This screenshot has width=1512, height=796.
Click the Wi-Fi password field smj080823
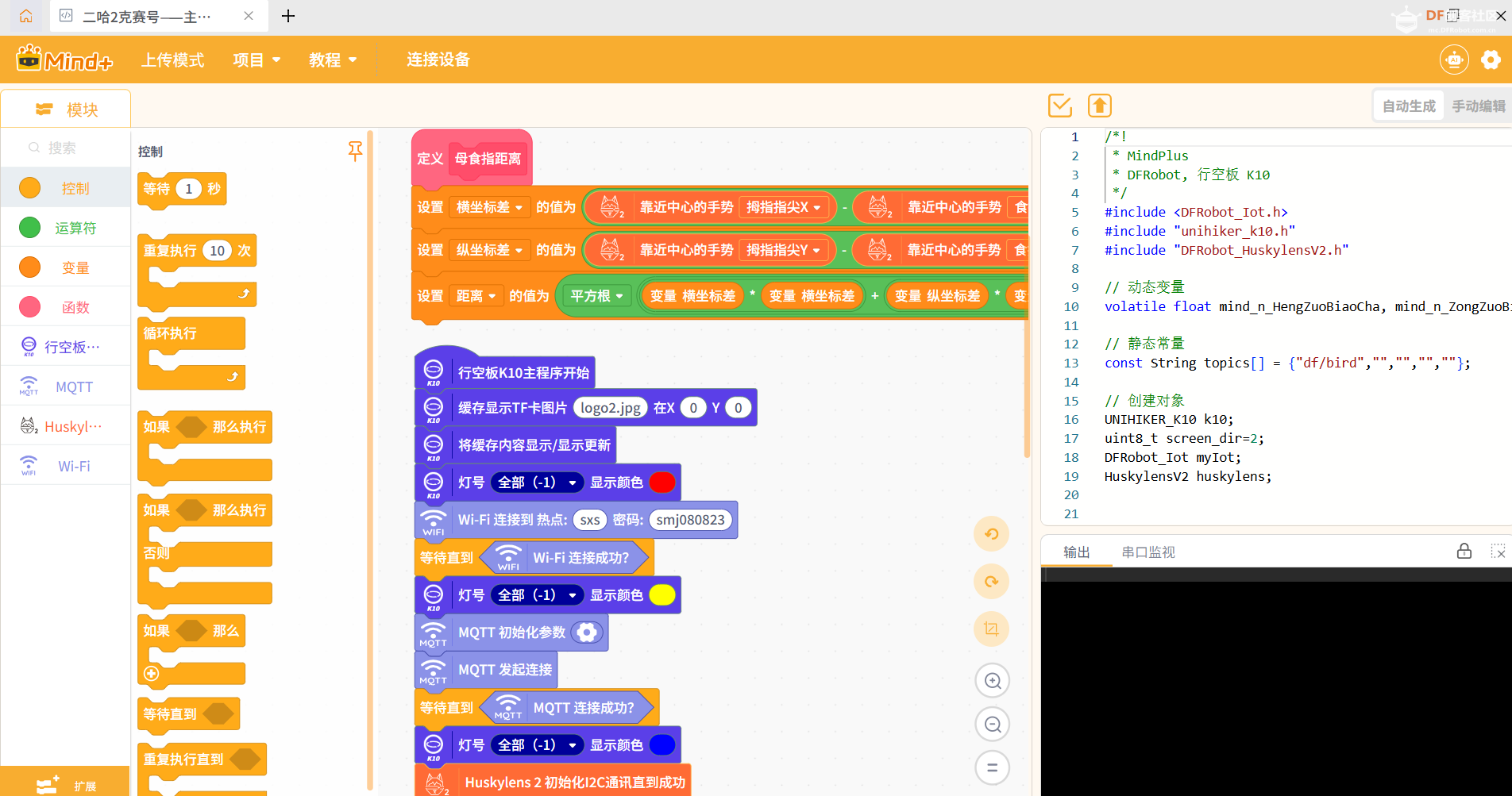(690, 520)
